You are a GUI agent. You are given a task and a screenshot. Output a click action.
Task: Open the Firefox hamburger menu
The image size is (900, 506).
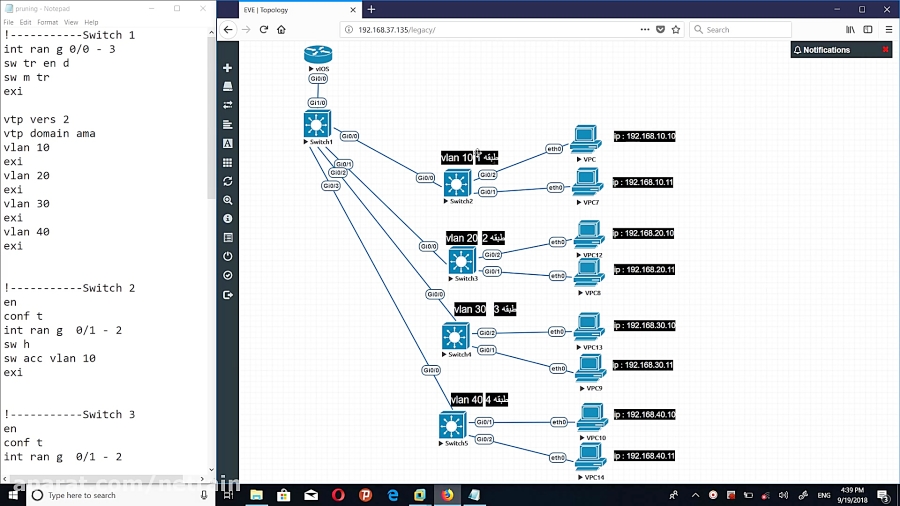(x=886, y=30)
